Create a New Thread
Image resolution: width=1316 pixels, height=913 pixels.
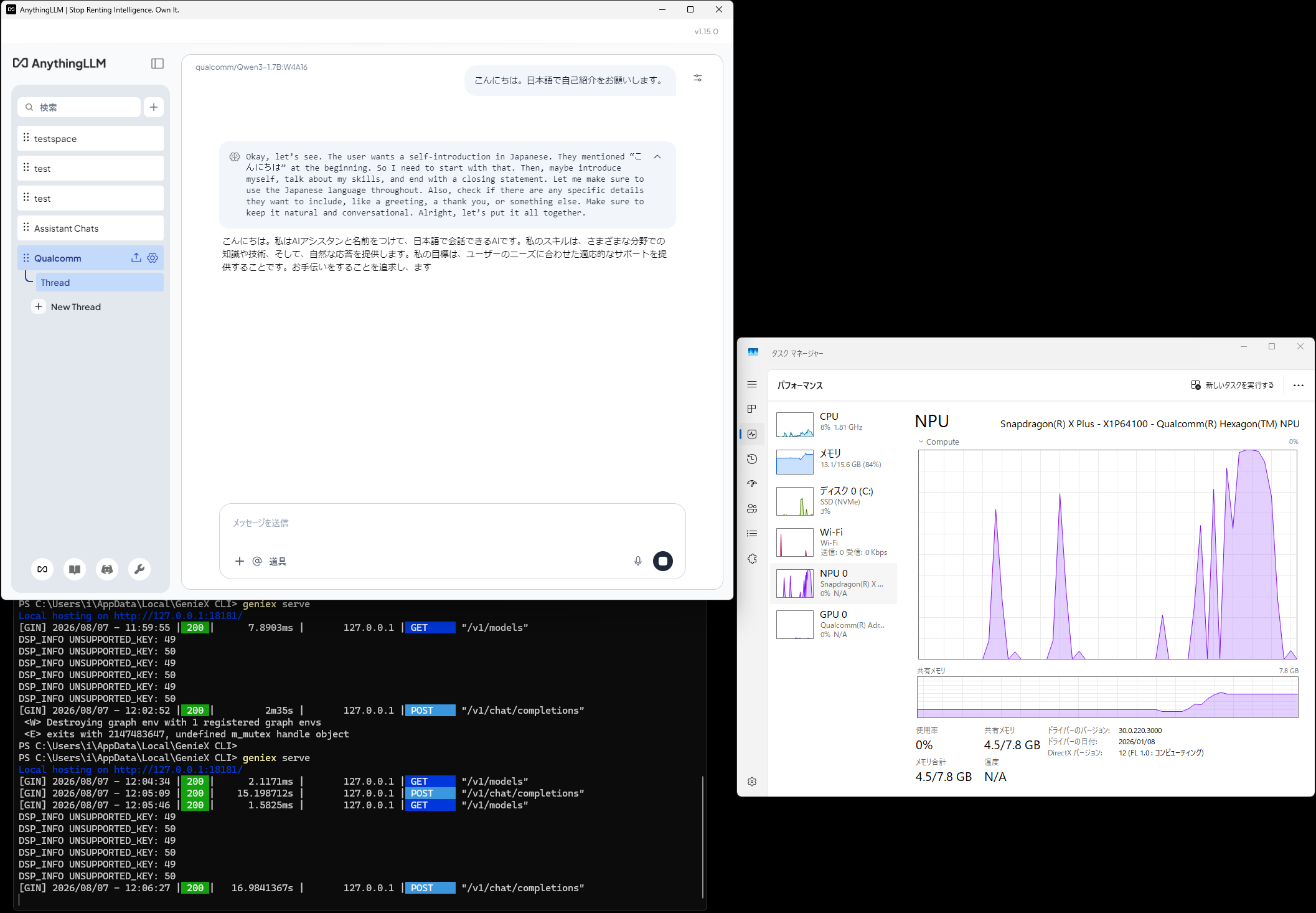[x=67, y=306]
